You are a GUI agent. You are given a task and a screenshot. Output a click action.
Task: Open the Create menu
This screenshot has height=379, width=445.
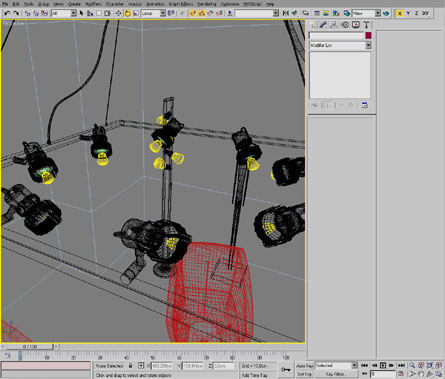(x=74, y=4)
